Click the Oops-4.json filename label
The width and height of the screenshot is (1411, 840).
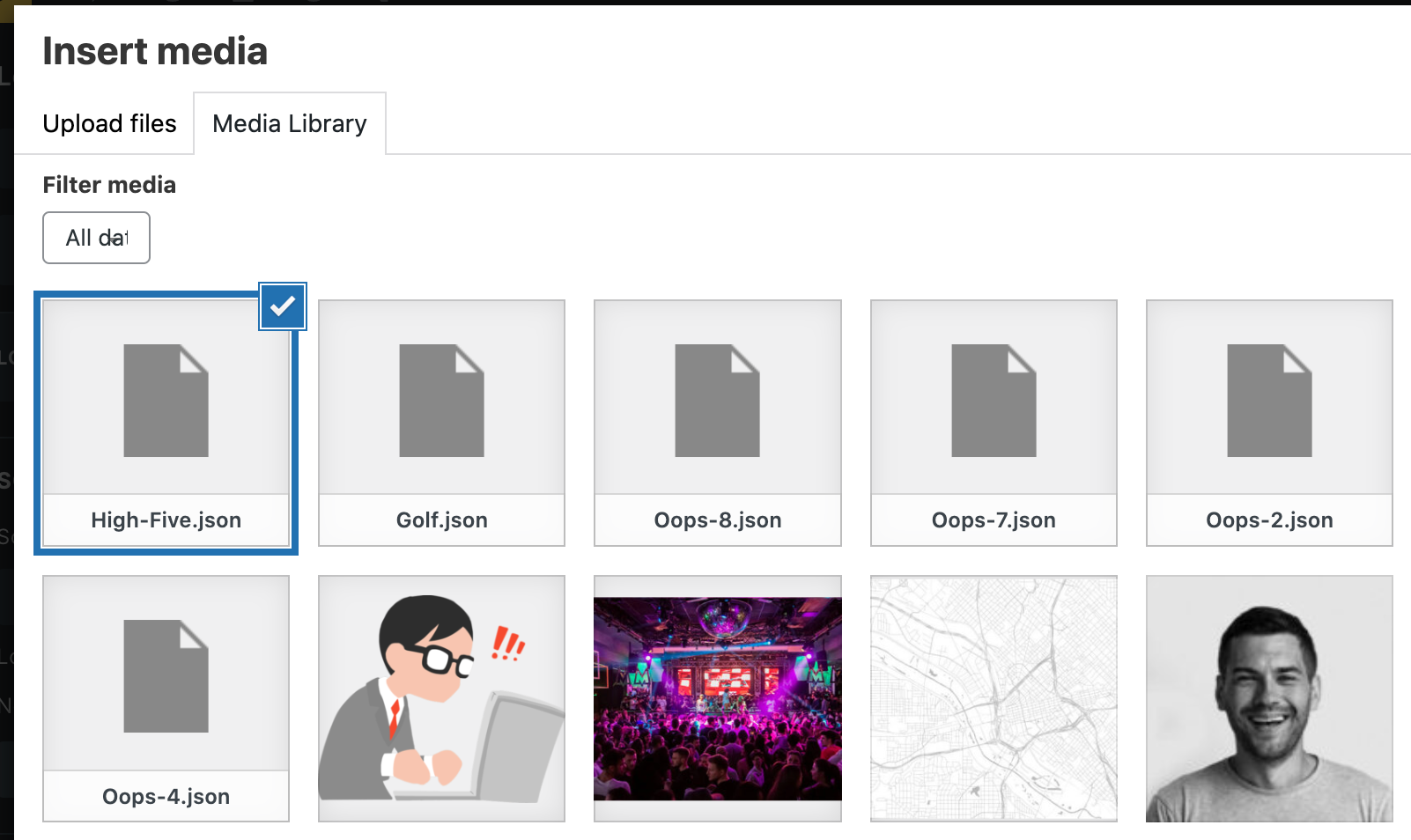pyautogui.click(x=166, y=796)
